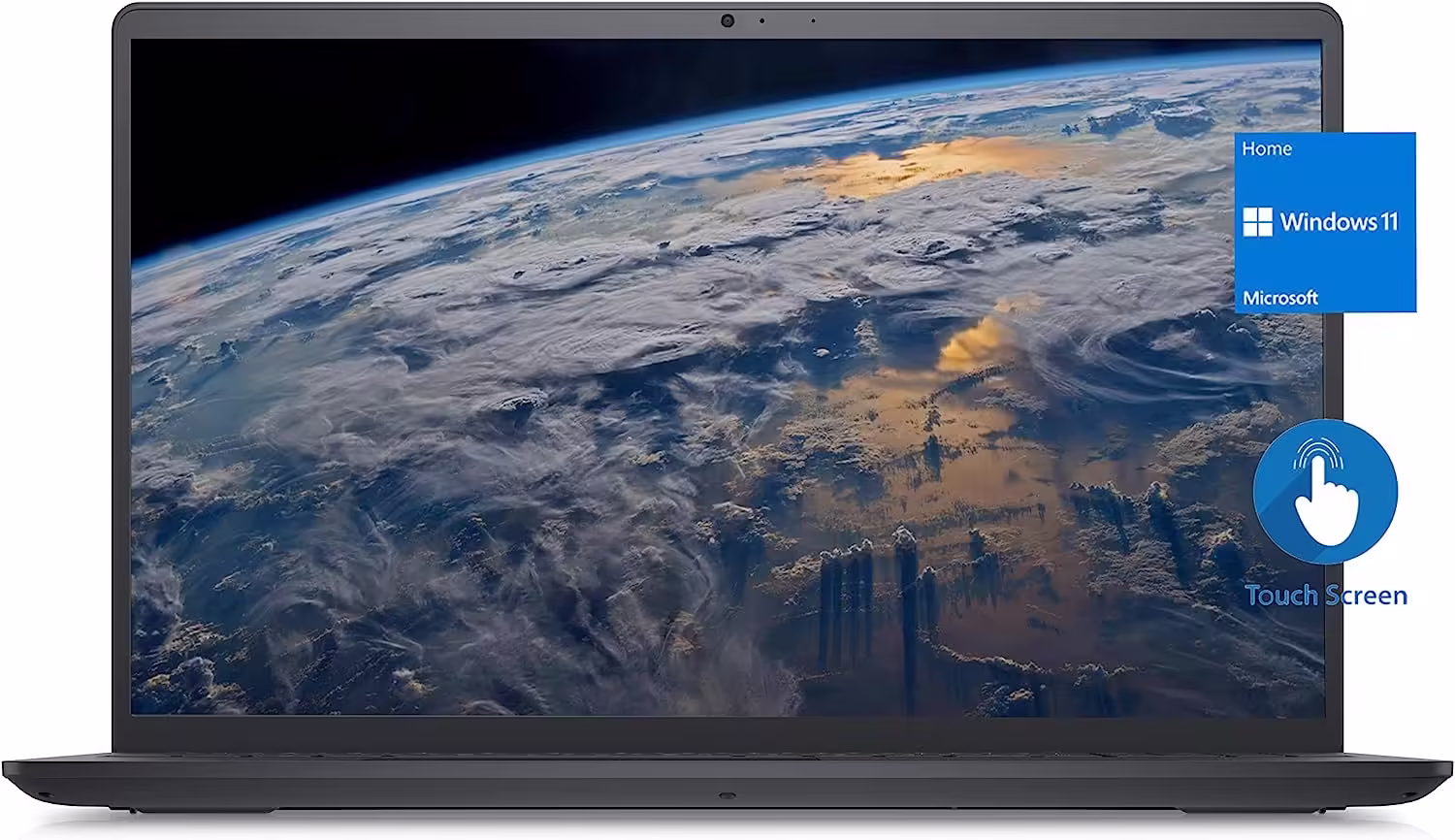The height and width of the screenshot is (840, 1455).
Task: Click the small sensor dot beside the webcam
Action: pyautogui.click(x=761, y=20)
